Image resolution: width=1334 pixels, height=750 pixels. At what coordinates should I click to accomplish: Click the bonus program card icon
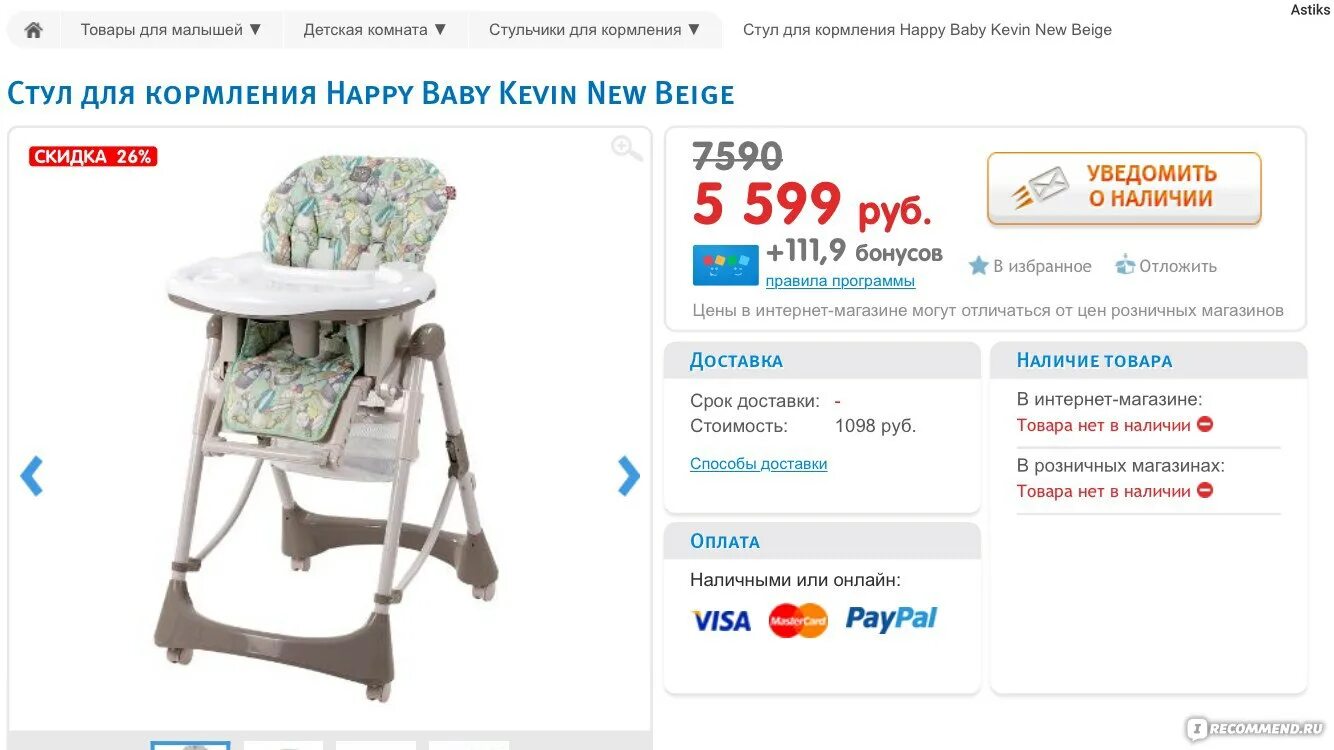(726, 265)
